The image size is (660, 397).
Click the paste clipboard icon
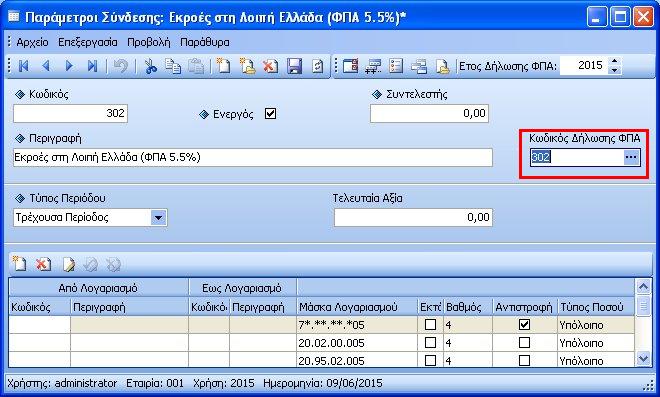[x=196, y=66]
